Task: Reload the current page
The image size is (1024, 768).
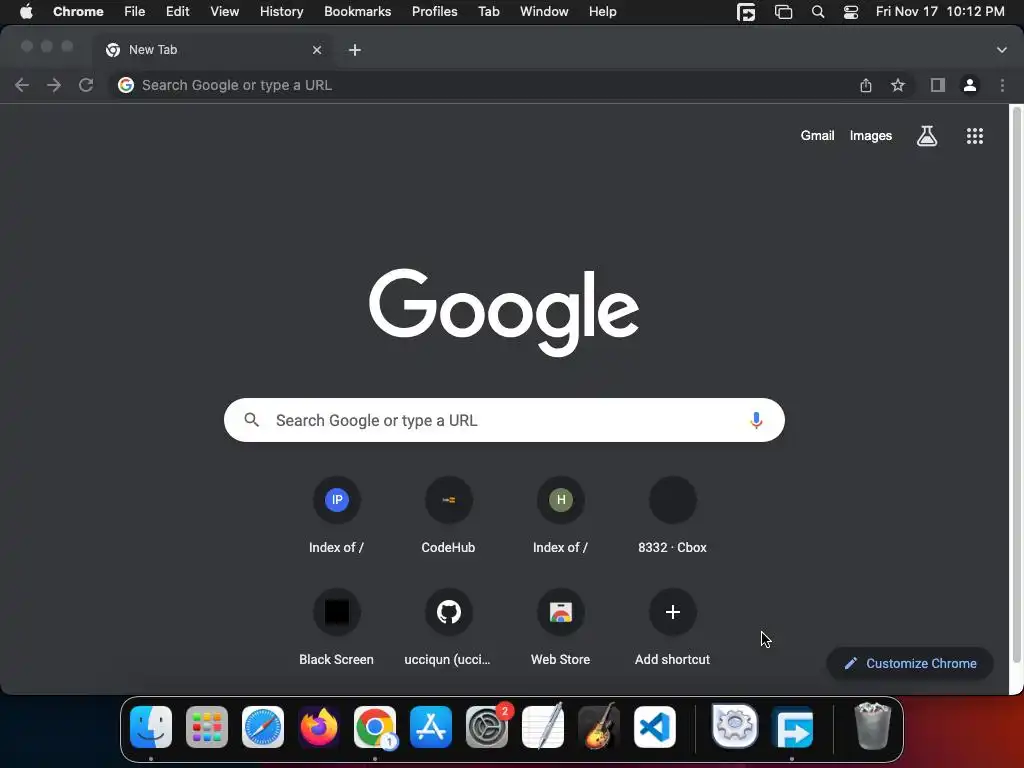Action: click(x=86, y=85)
